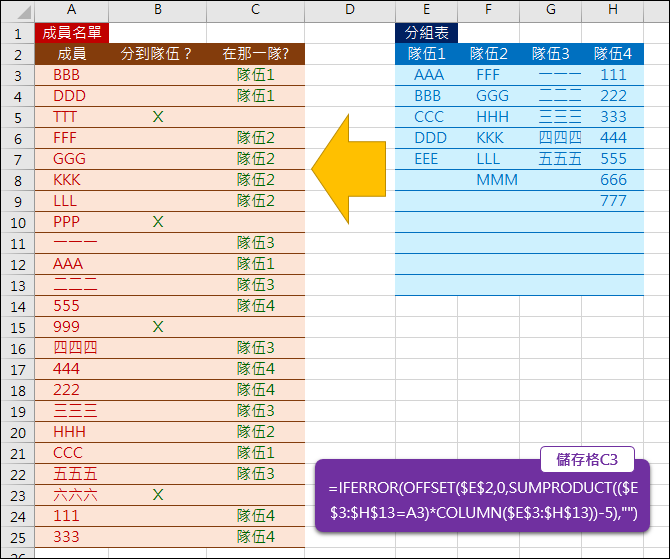The image size is (670, 559).
Task: Select member cell BBB in column A
Action: tap(72, 75)
